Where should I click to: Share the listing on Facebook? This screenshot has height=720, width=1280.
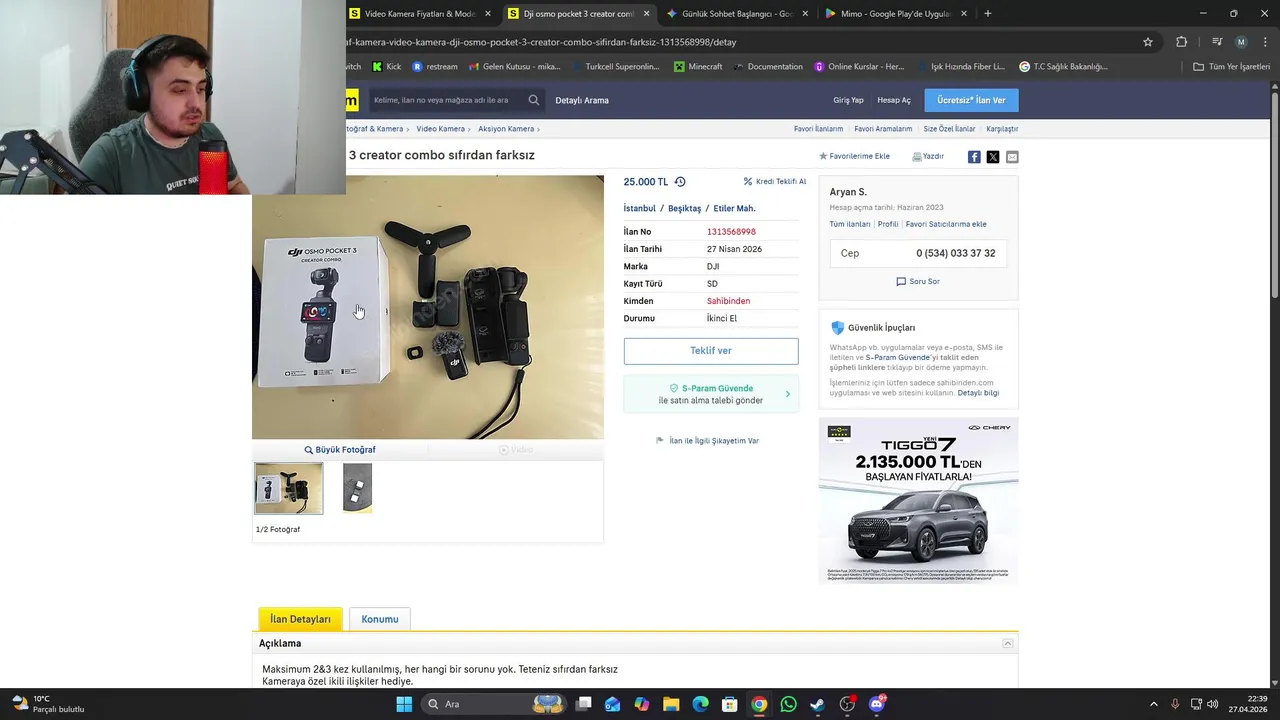(x=974, y=157)
